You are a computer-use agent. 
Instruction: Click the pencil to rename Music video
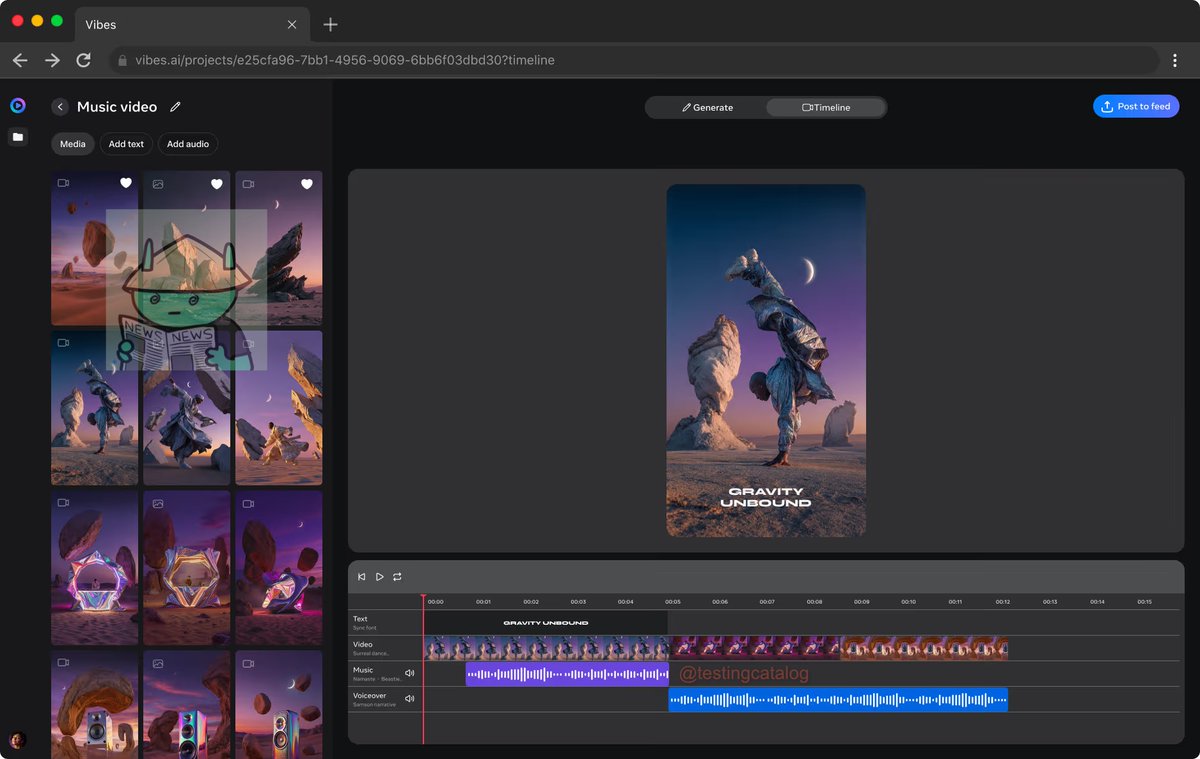[175, 106]
